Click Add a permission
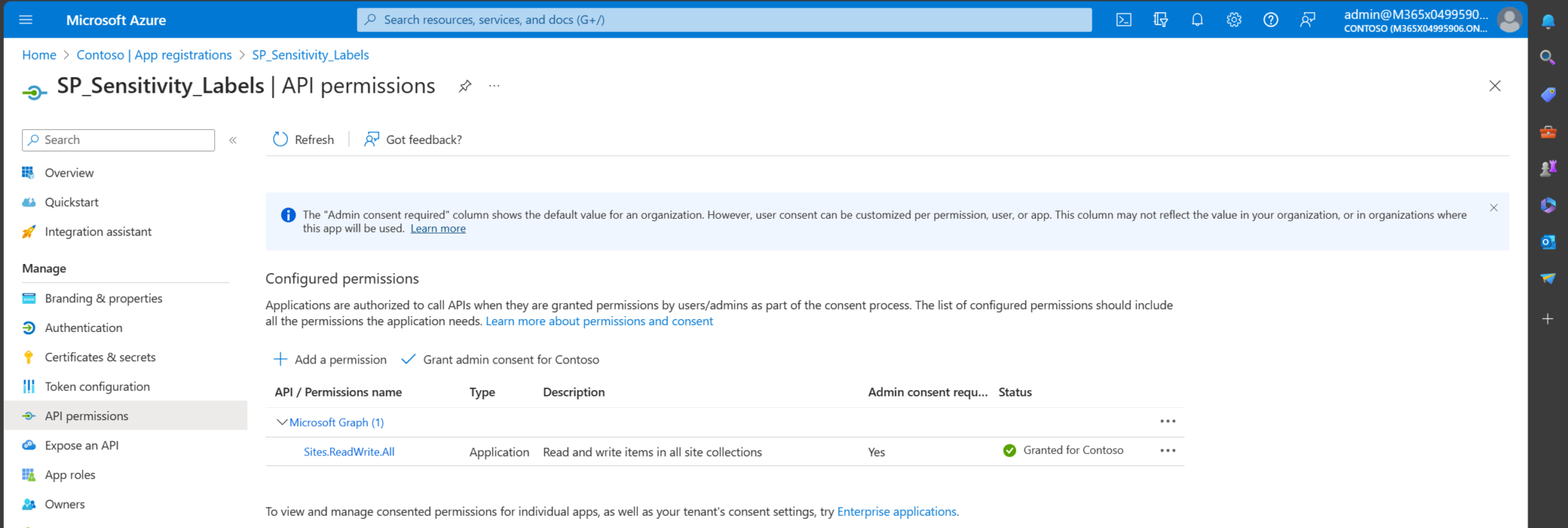 (330, 360)
